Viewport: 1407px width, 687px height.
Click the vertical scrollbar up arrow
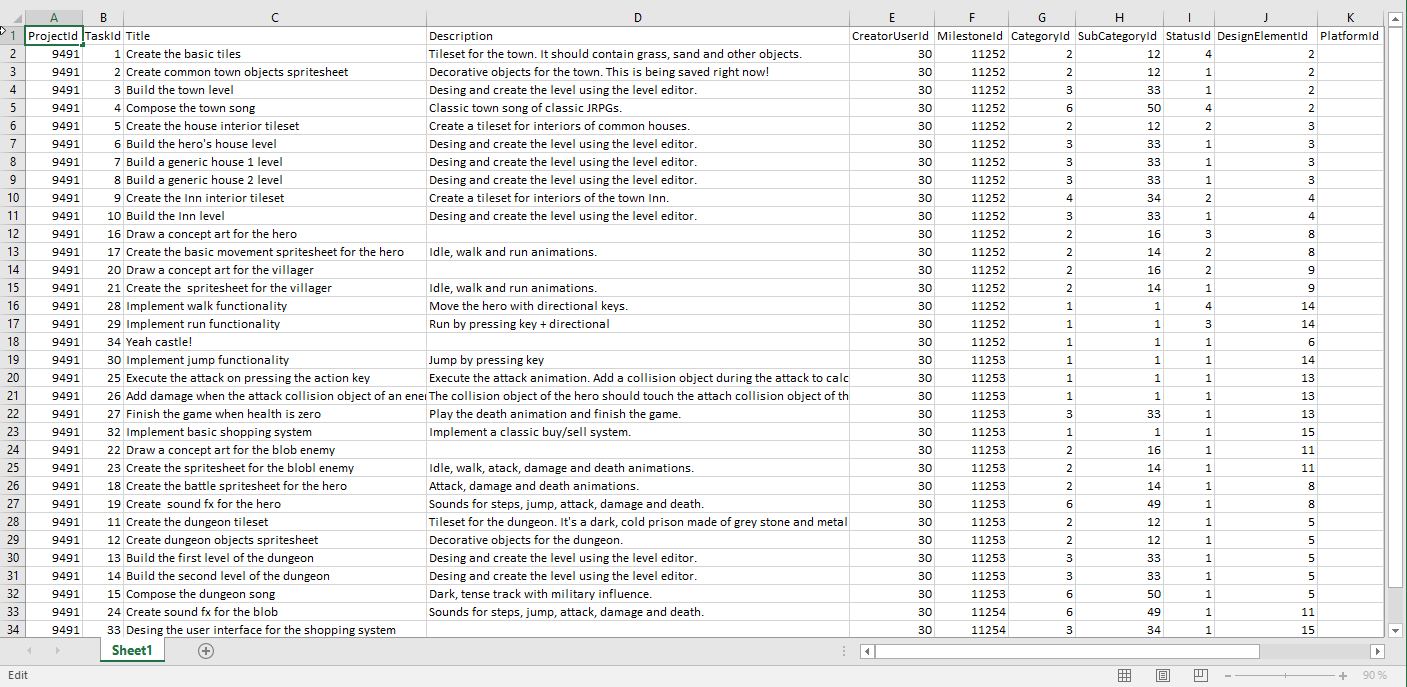[x=1396, y=19]
